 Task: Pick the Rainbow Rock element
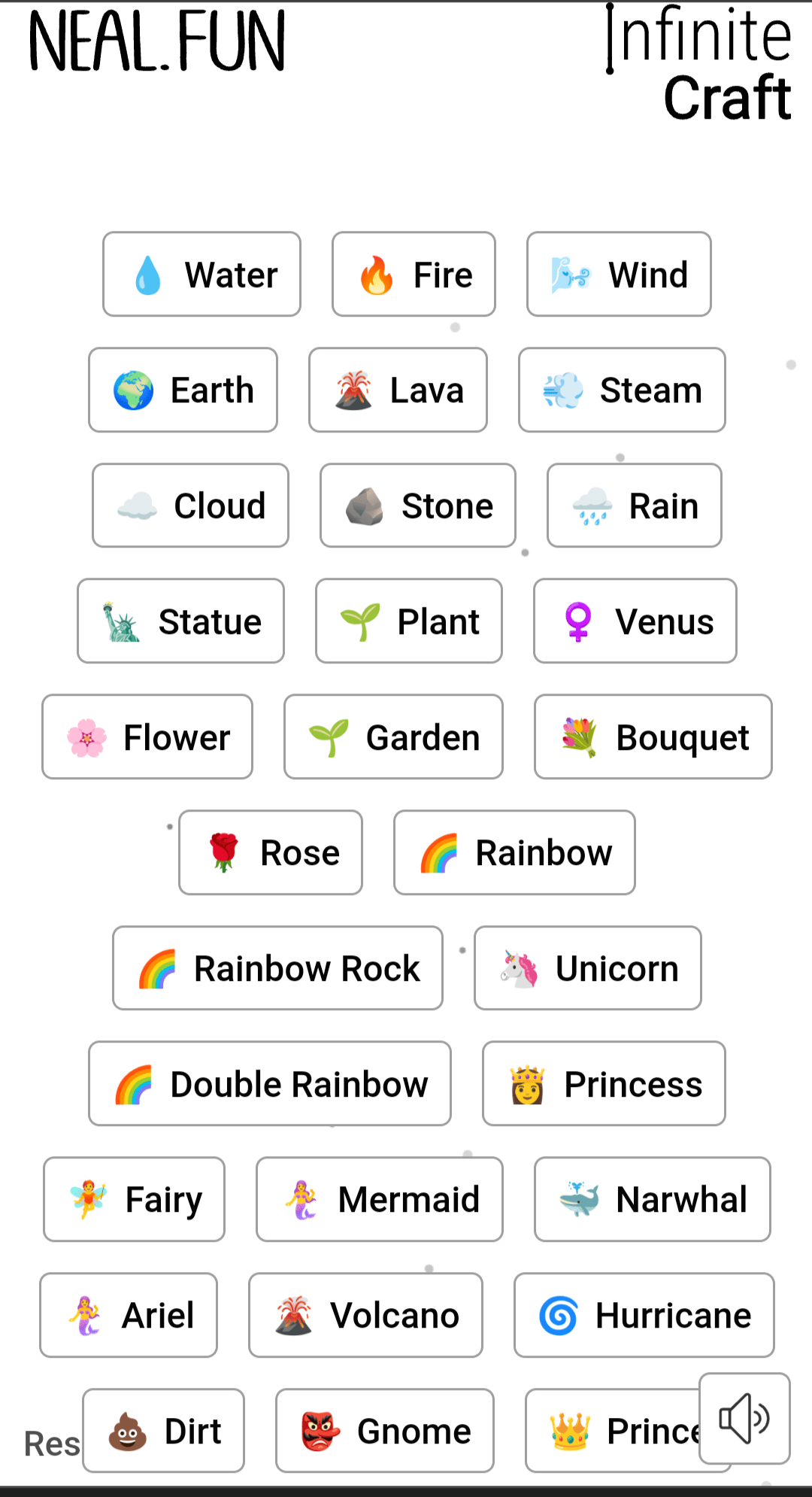pyautogui.click(x=277, y=968)
